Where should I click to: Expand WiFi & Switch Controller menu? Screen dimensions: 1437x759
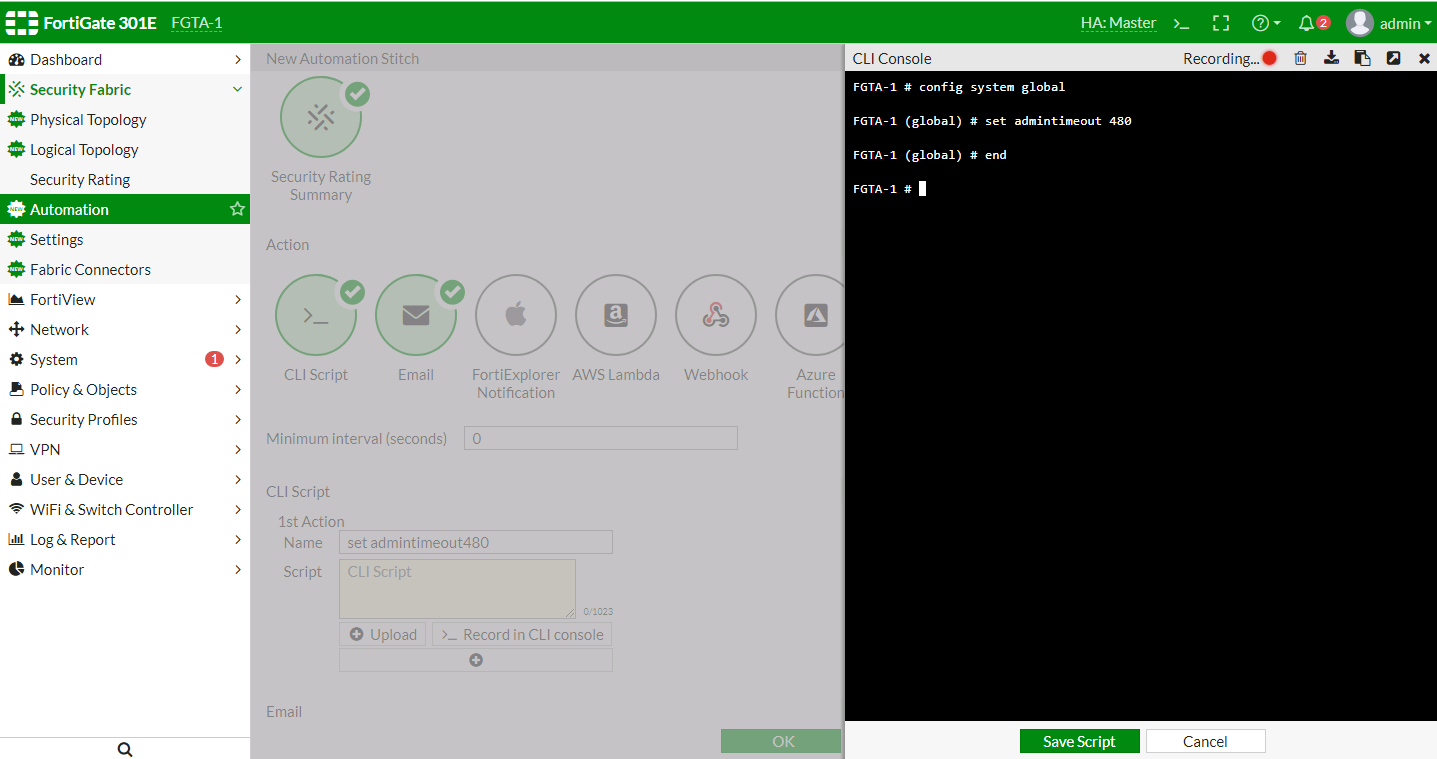(x=125, y=509)
